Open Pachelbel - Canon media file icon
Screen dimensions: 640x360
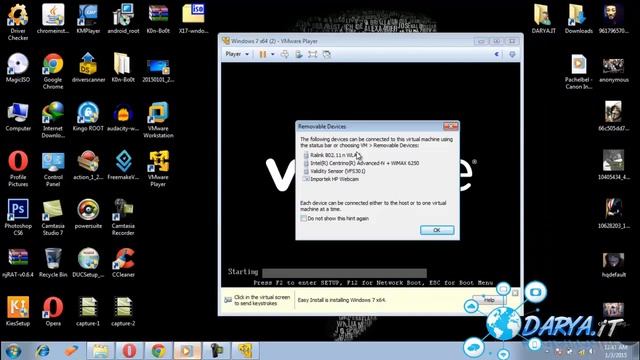point(579,71)
